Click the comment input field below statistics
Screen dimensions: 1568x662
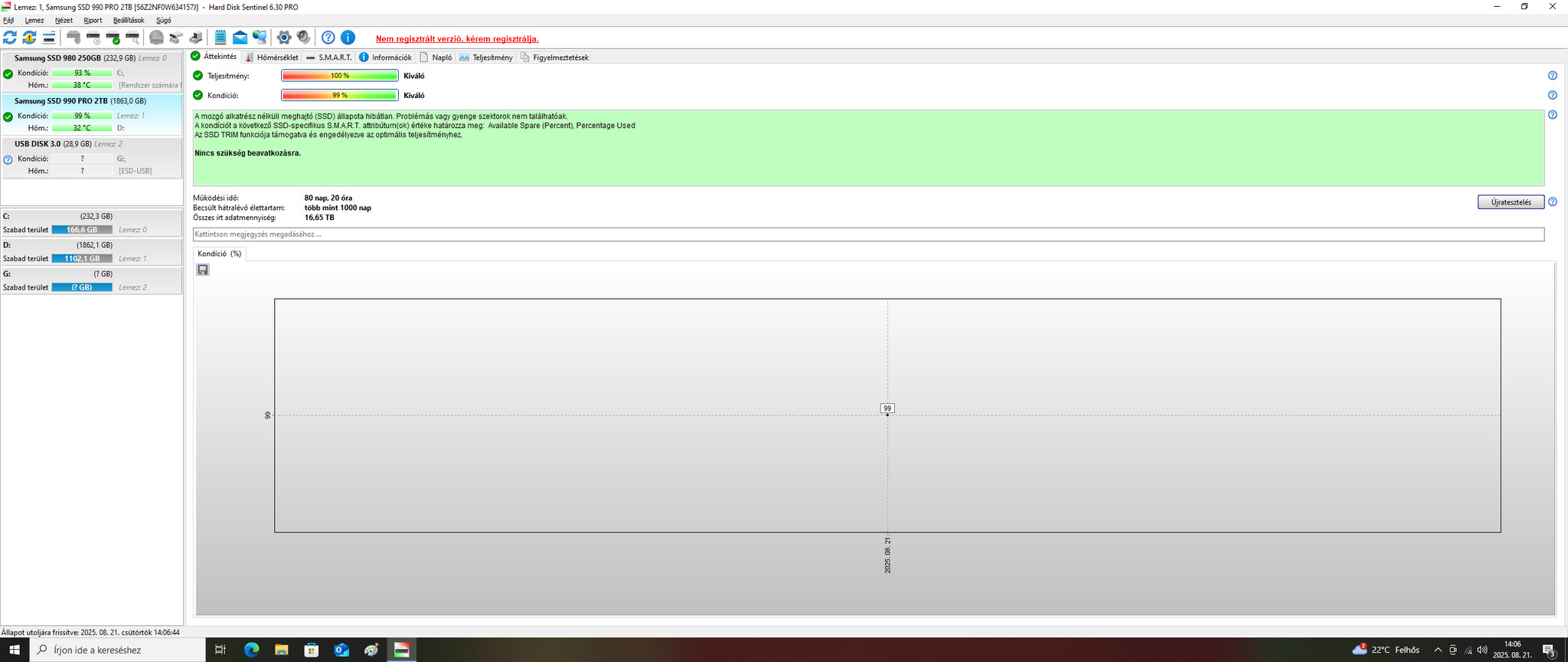868,234
